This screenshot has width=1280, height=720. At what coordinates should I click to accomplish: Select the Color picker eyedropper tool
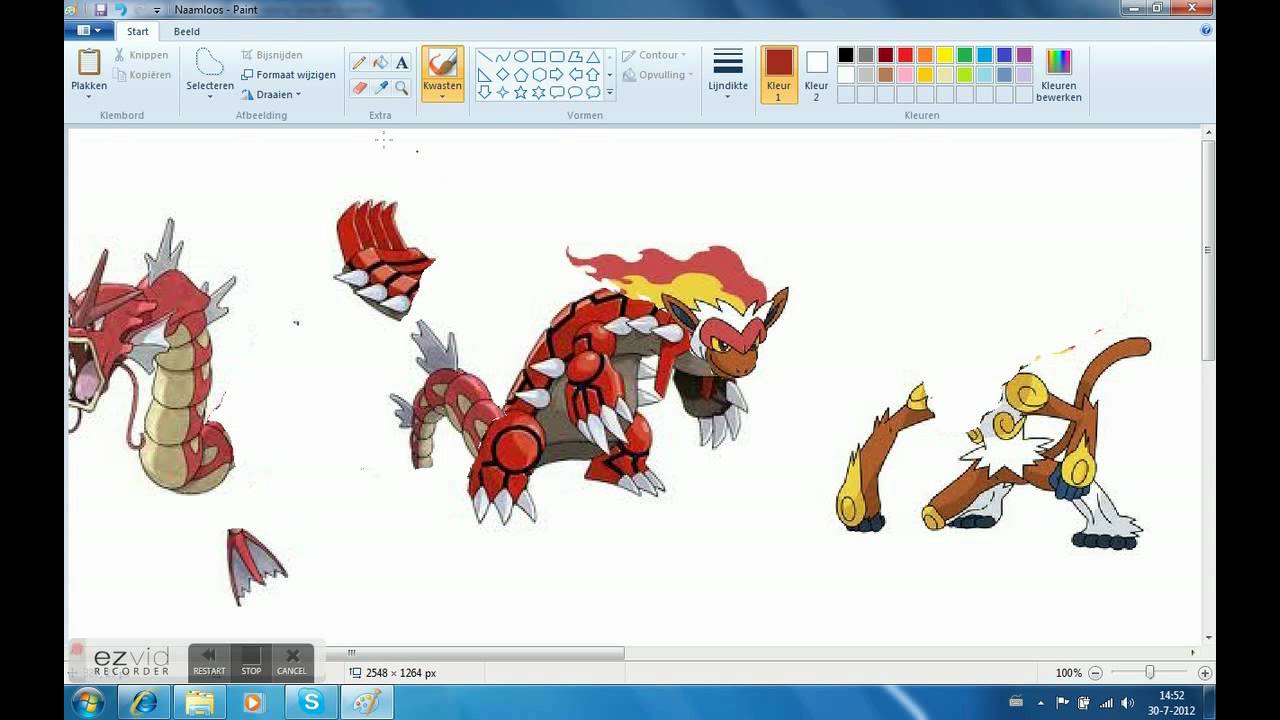point(380,88)
